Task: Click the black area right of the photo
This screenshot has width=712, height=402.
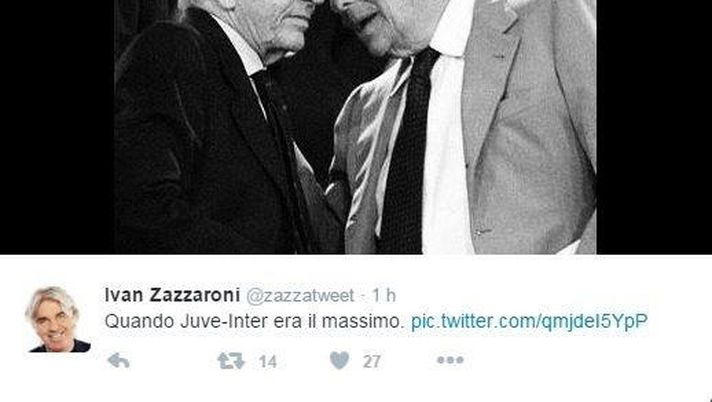Action: (x=654, y=127)
